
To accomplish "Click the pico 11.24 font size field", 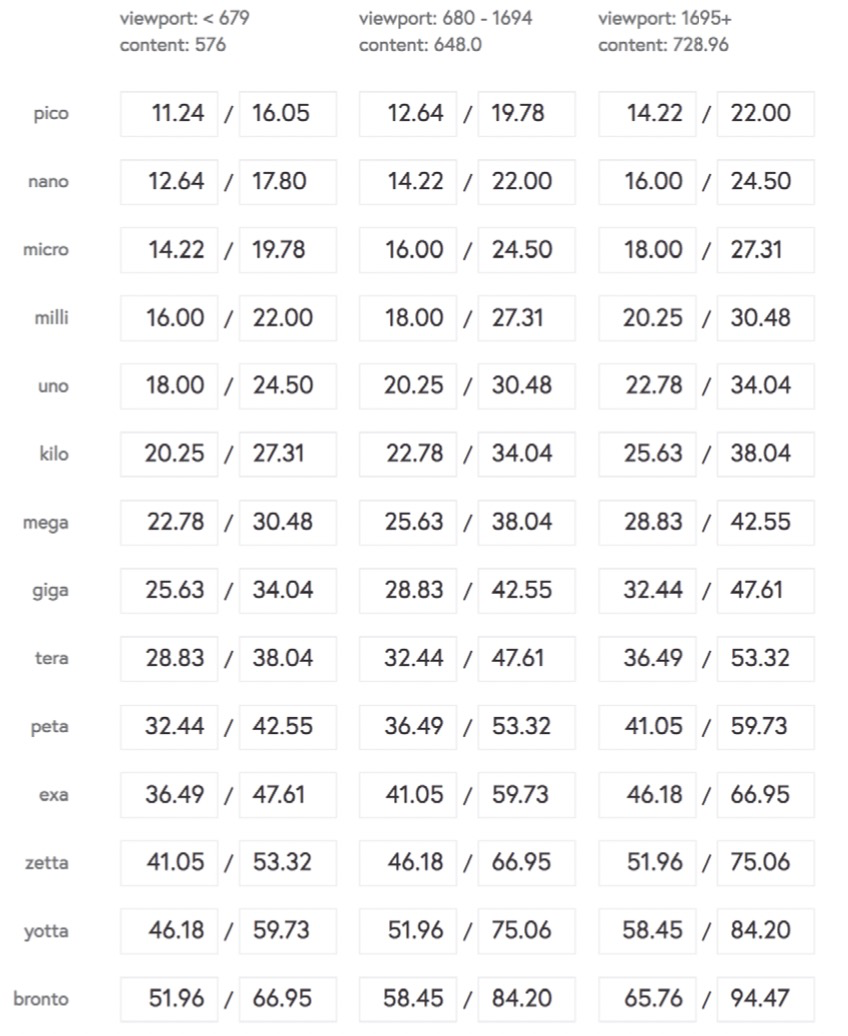I will [169, 114].
